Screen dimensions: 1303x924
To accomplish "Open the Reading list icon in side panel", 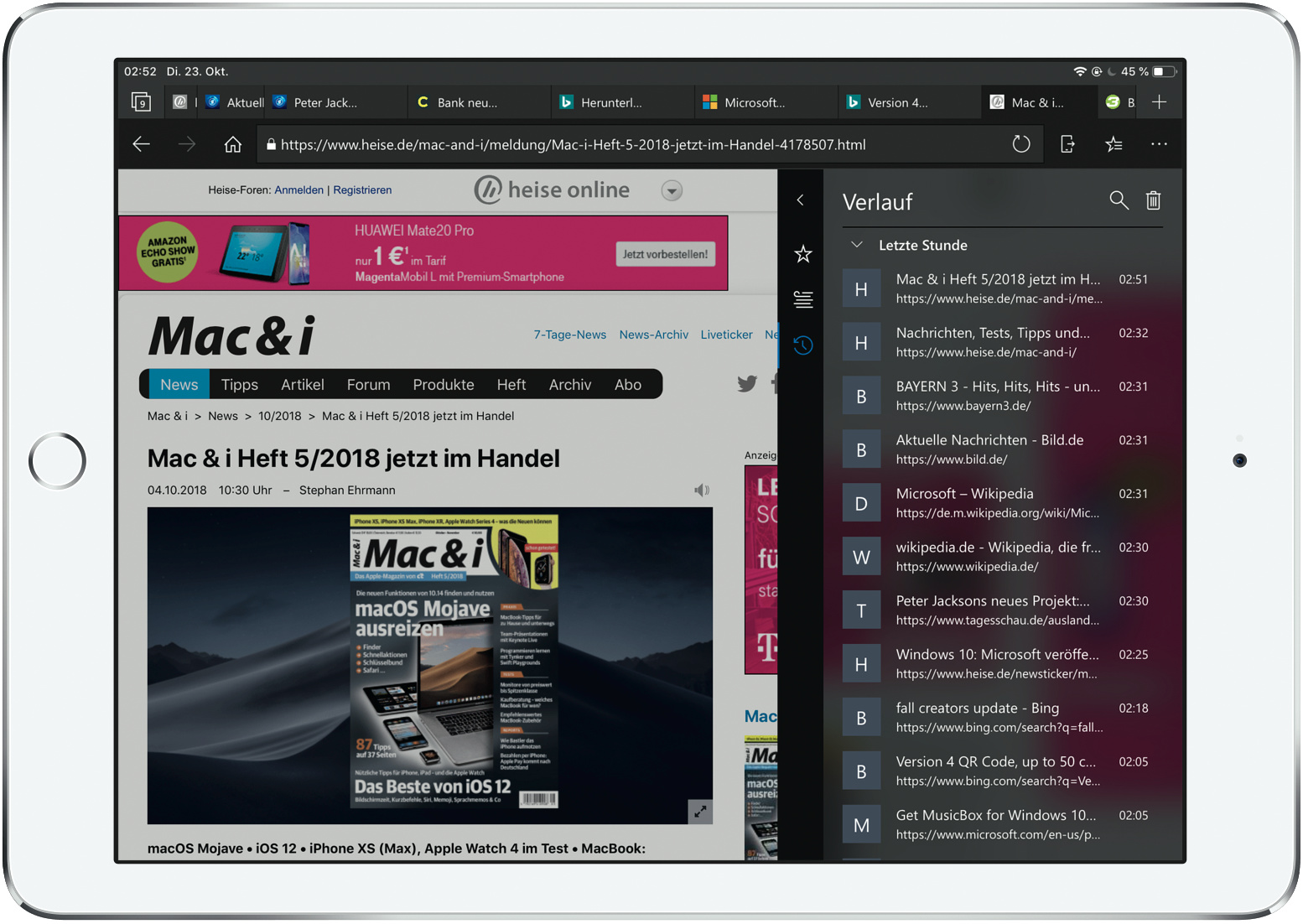I will click(x=802, y=299).
